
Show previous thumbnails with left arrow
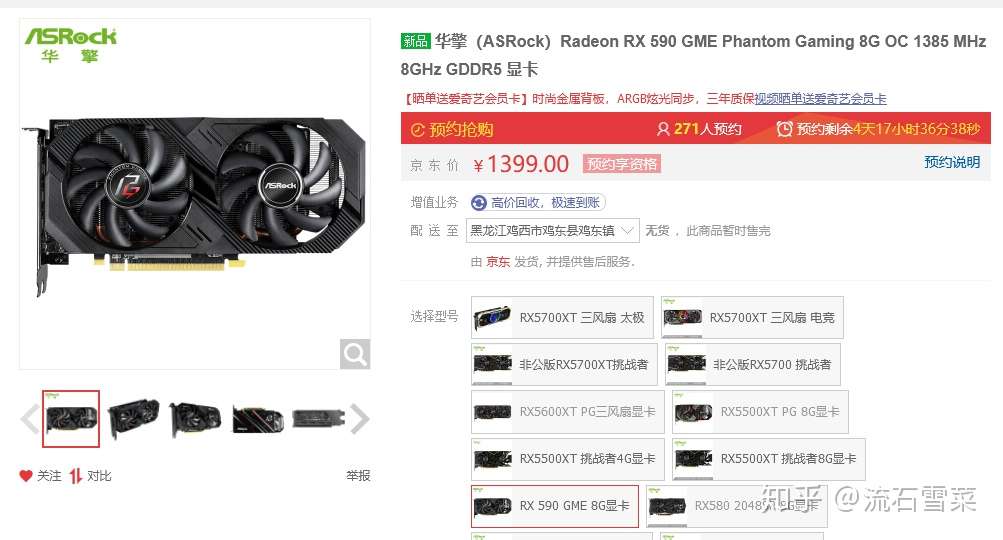29,419
